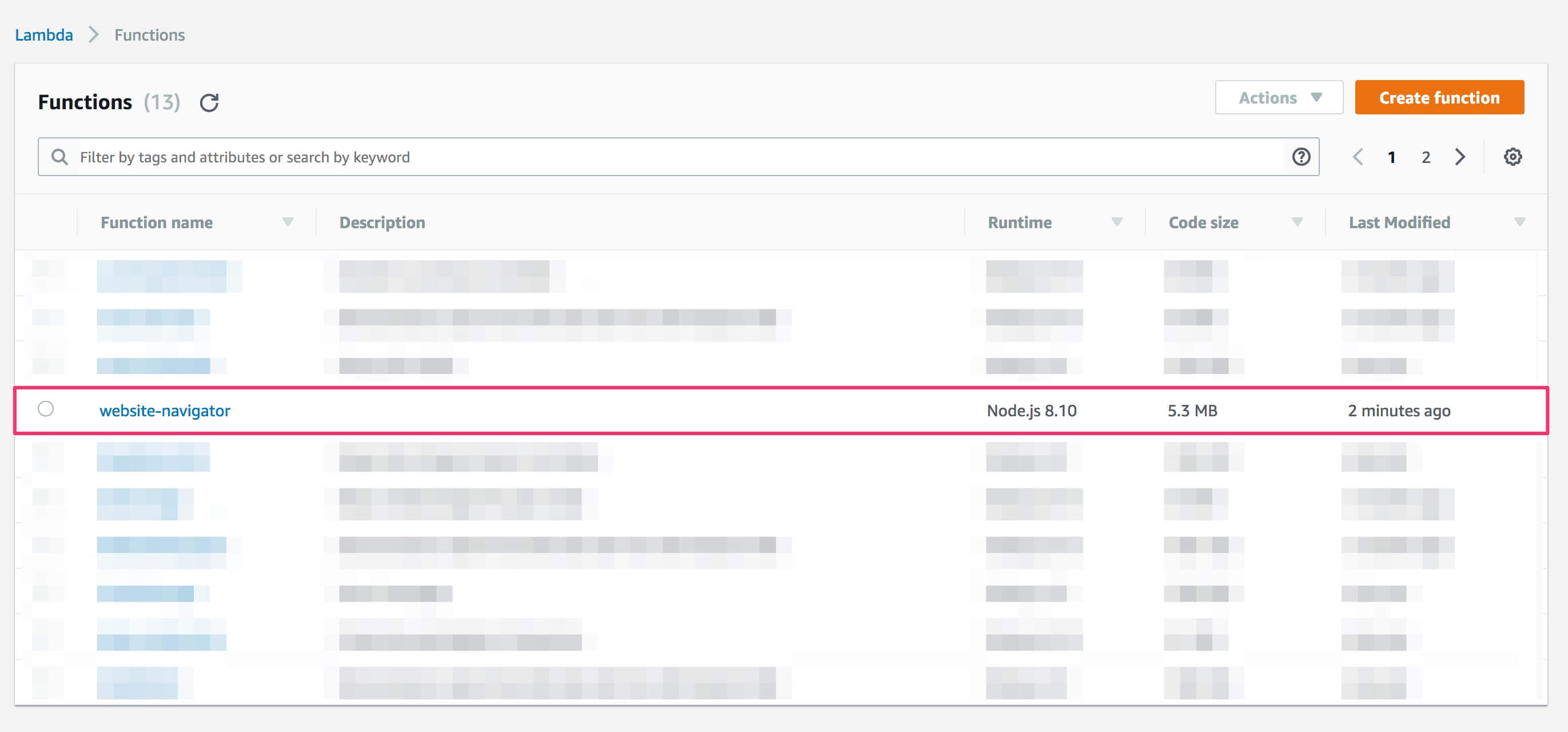Sort by Runtime column arrow
Image resolution: width=1568 pixels, height=732 pixels.
coord(1116,222)
